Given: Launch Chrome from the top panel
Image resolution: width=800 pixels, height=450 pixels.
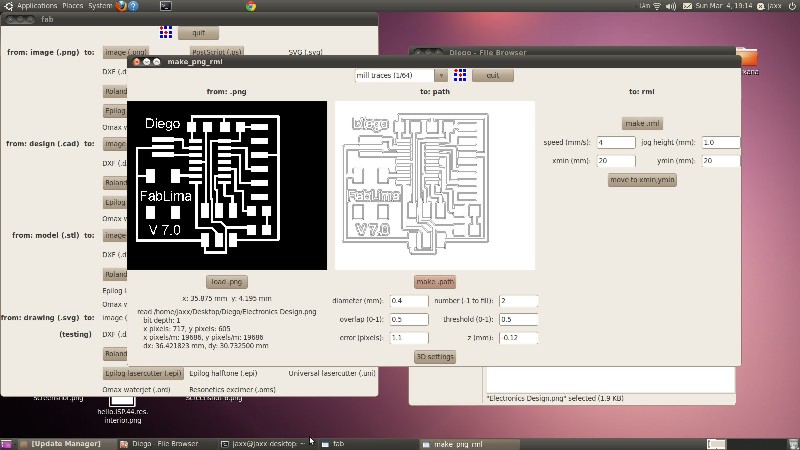Looking at the screenshot, I should (251, 6).
